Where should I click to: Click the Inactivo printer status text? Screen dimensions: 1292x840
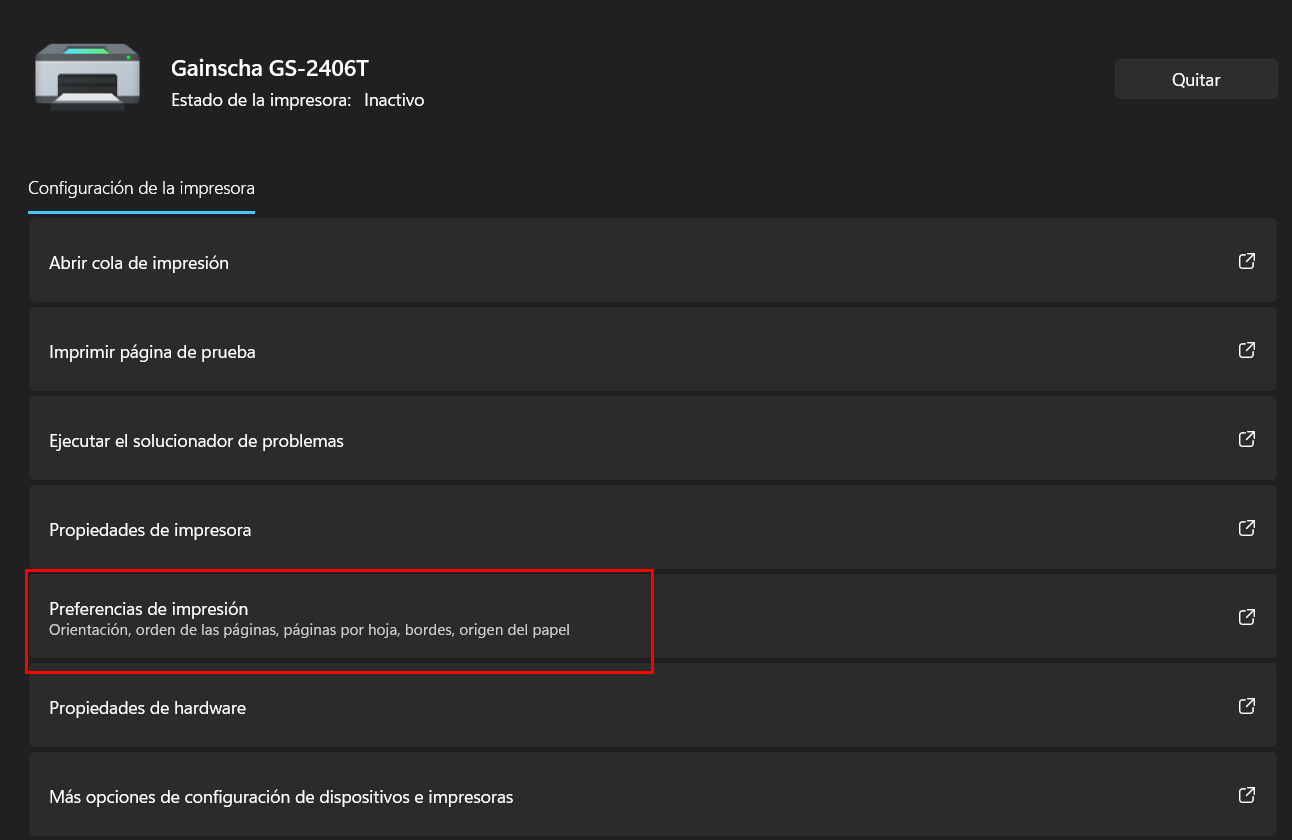(x=394, y=100)
